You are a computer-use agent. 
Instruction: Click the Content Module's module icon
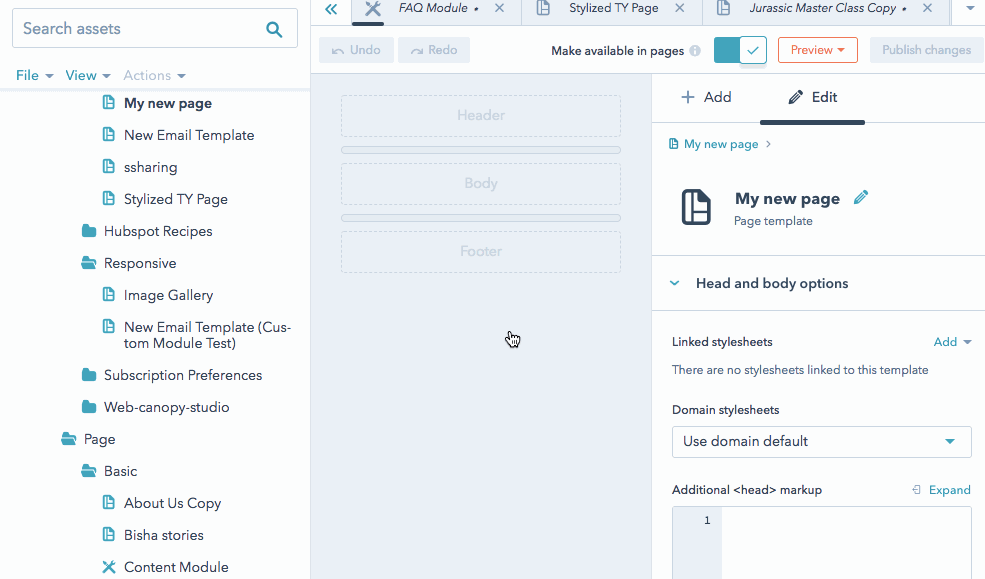pyautogui.click(x=109, y=567)
